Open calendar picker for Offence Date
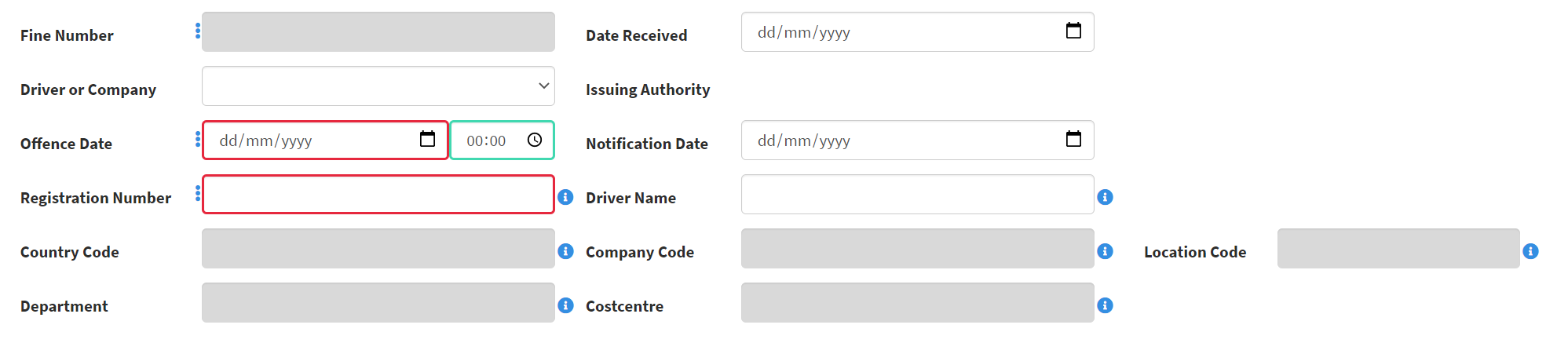 click(427, 140)
